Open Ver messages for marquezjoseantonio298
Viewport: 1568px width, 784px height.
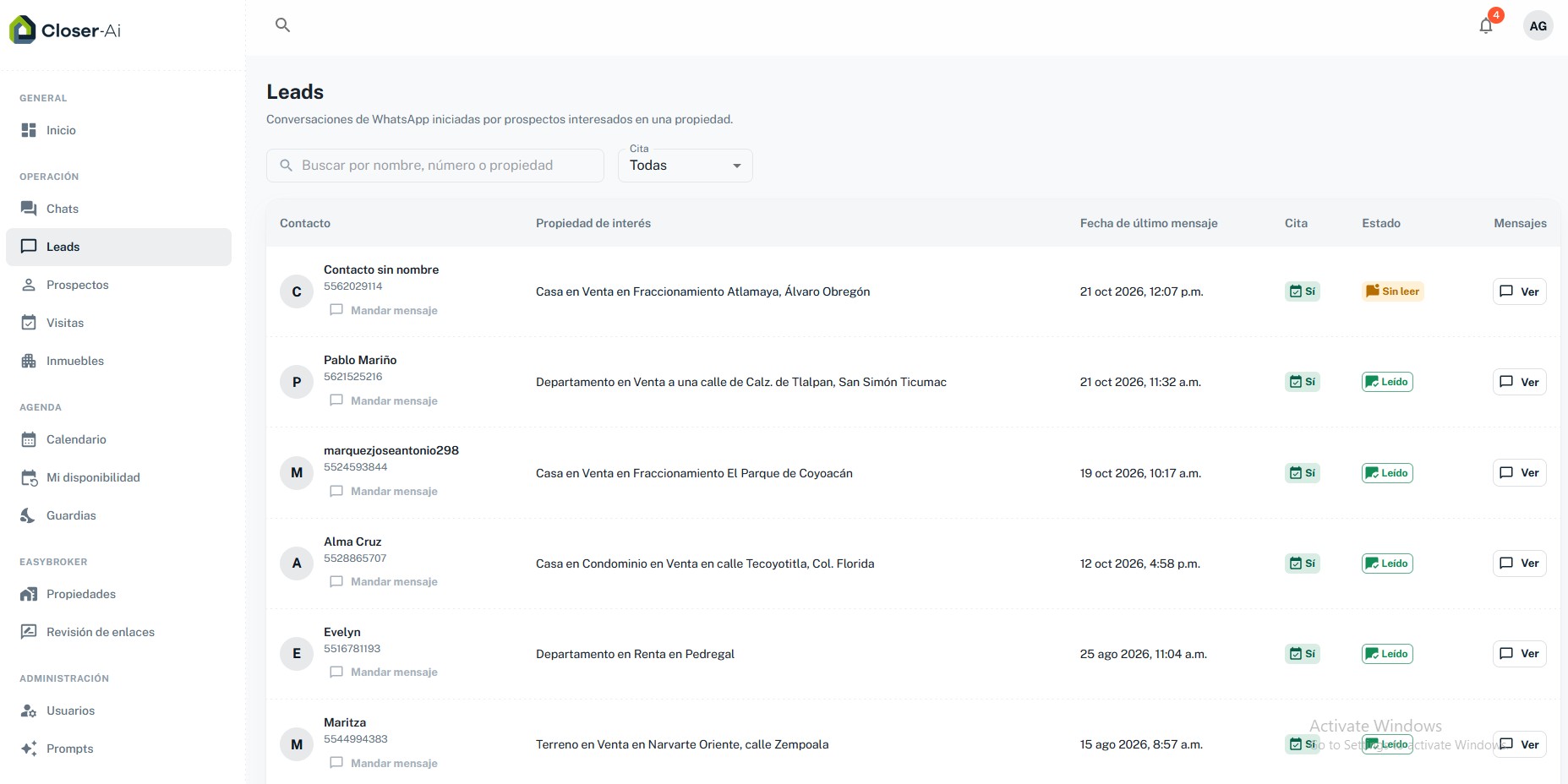click(1519, 472)
